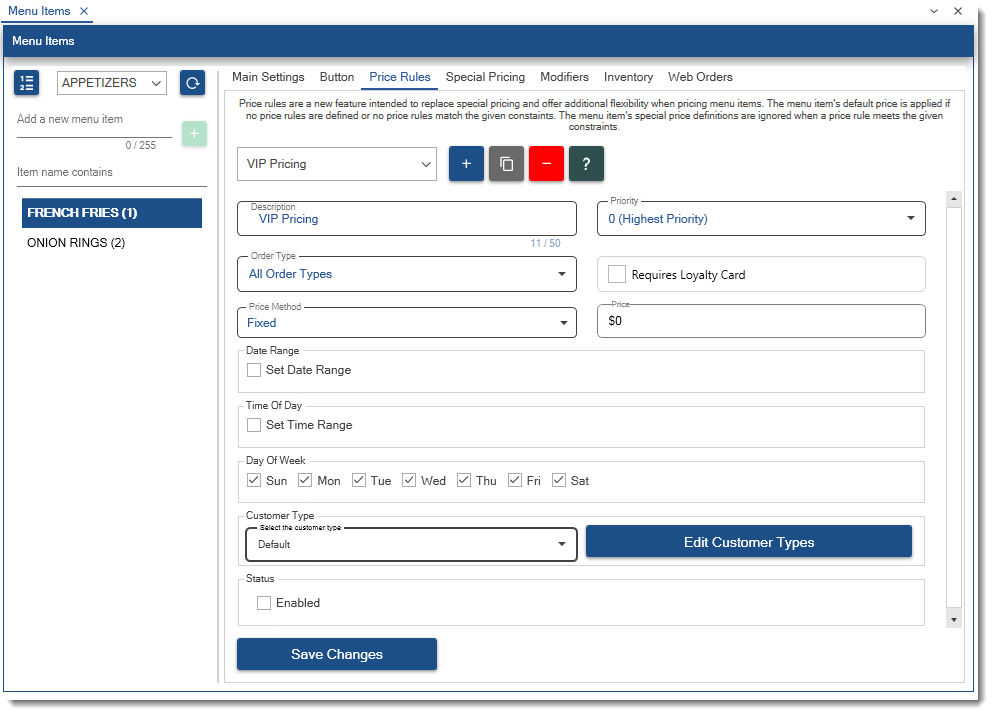Image resolution: width=993 pixels, height=715 pixels.
Task: Enable the Requires Loyalty Card checkbox
Action: coord(617,274)
